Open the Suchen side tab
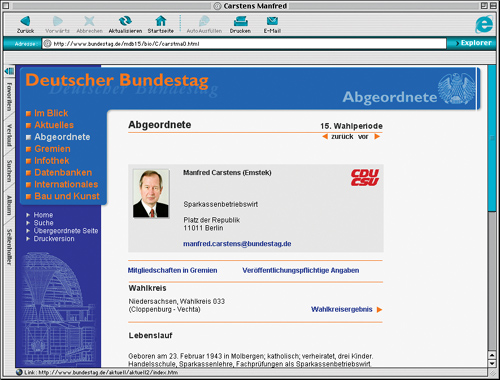Image resolution: width=500 pixels, height=380 pixels. tap(9, 171)
